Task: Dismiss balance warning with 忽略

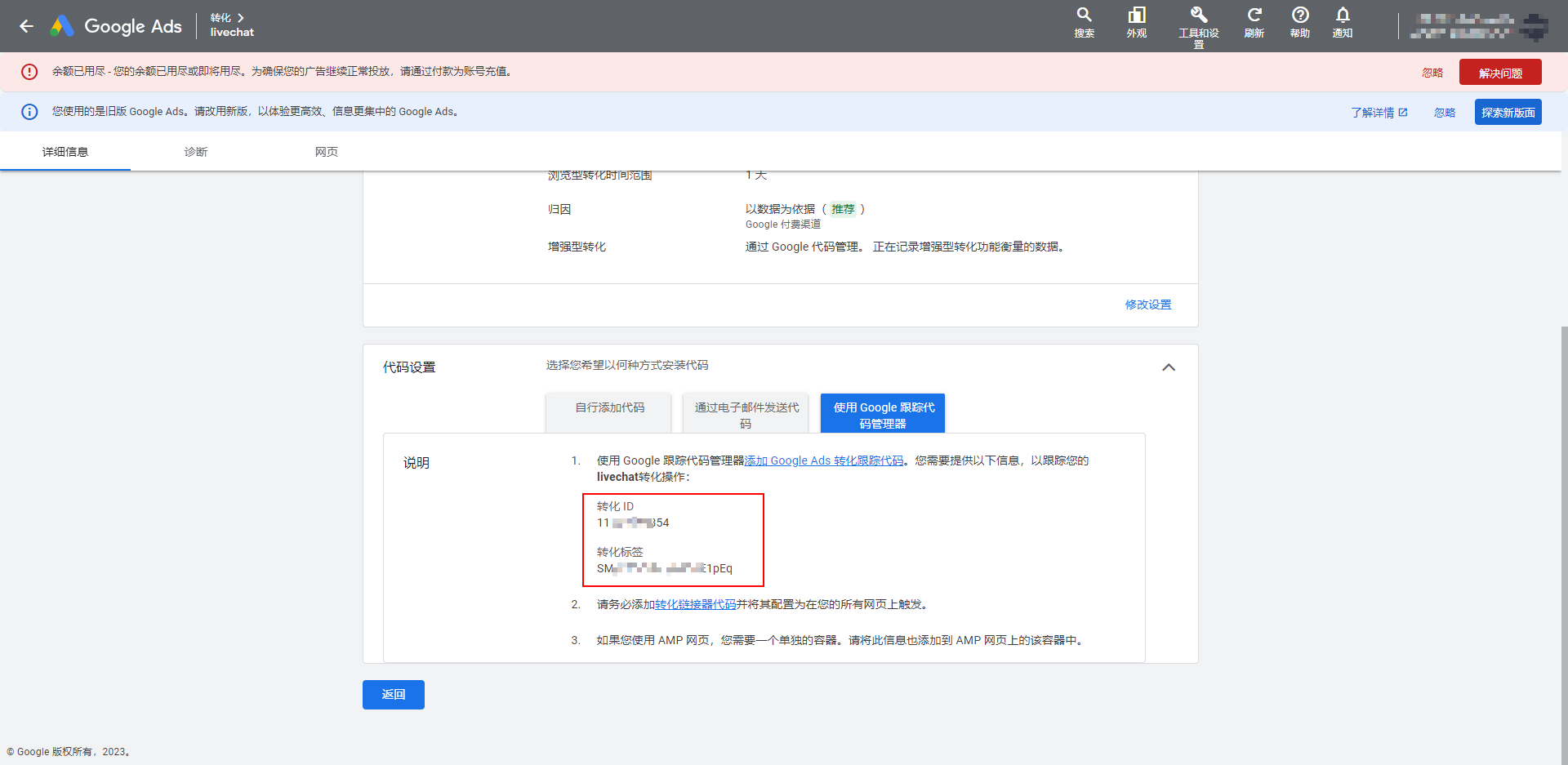Action: pos(1432,73)
